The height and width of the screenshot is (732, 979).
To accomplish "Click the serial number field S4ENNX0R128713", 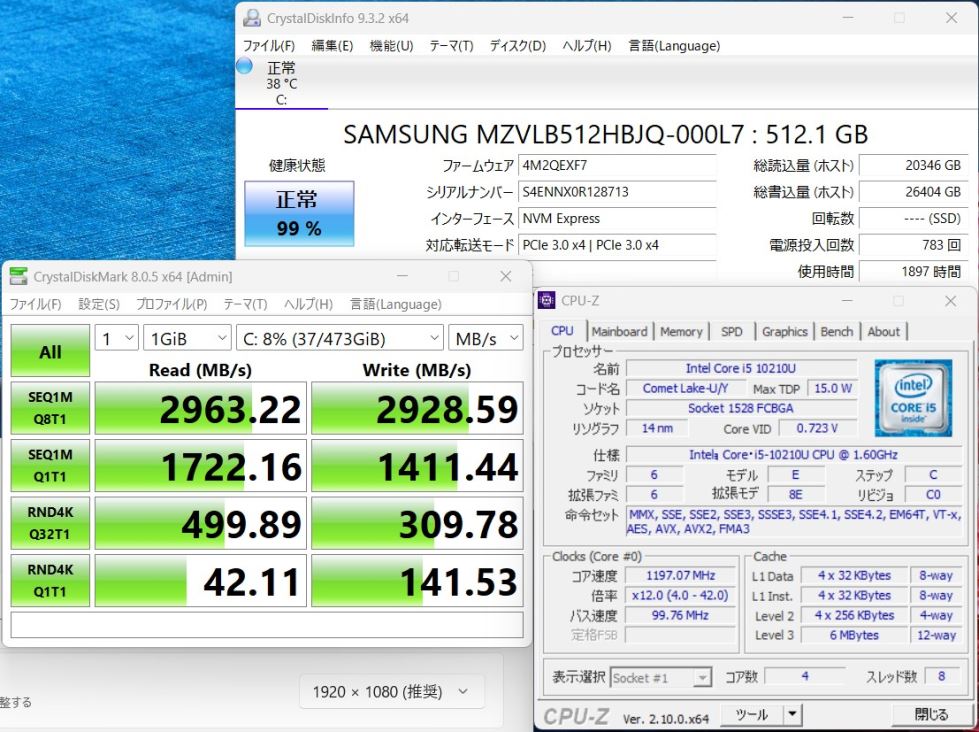I will pos(617,192).
